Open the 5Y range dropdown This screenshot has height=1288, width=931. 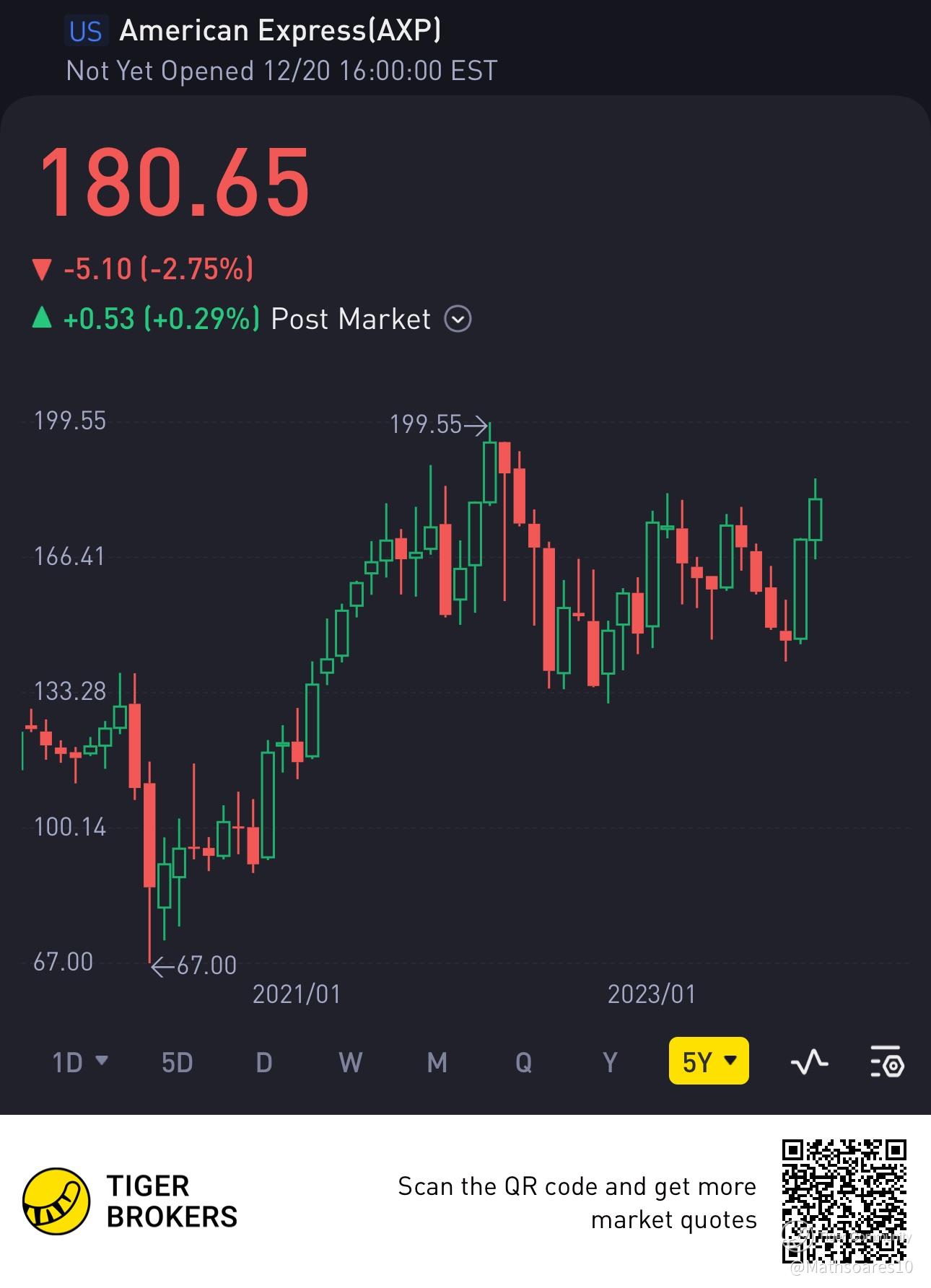[709, 1061]
